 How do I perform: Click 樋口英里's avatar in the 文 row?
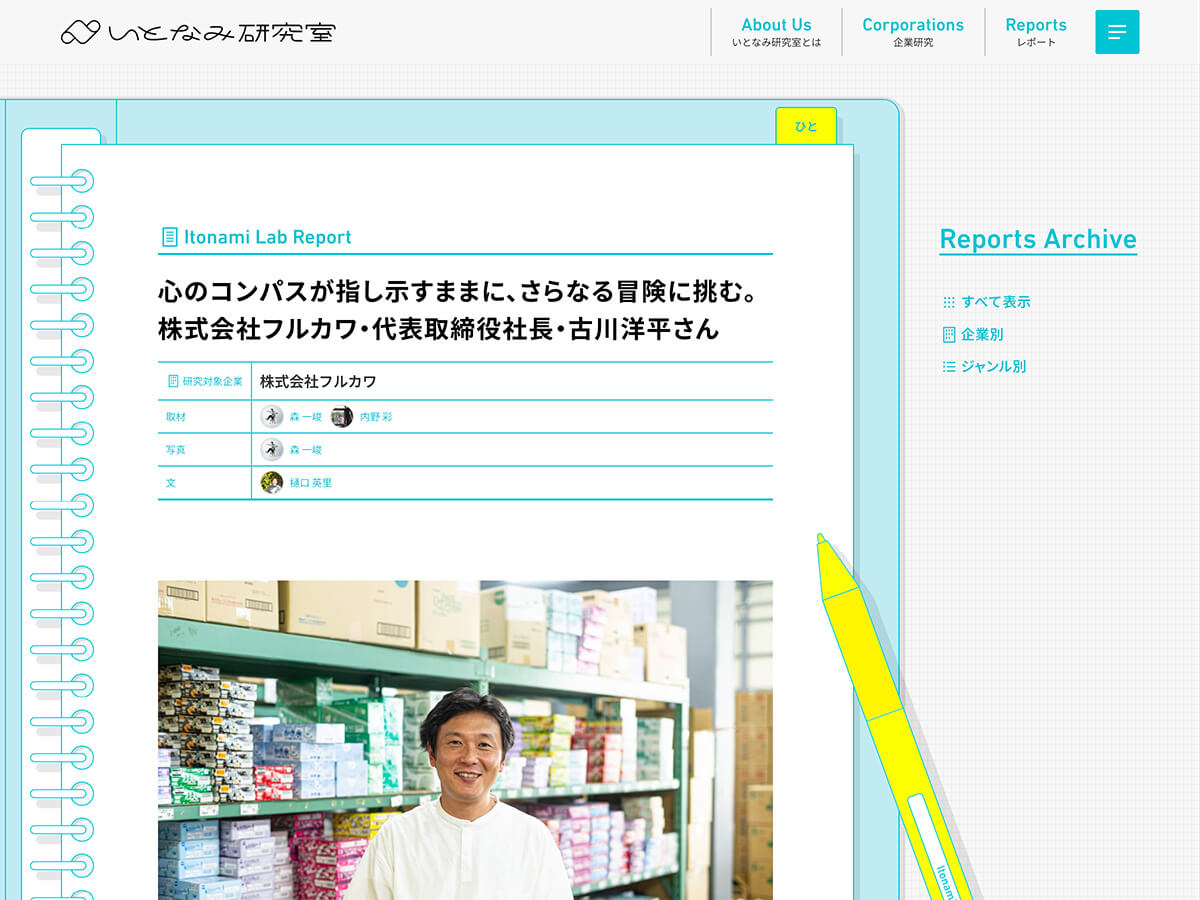pyautogui.click(x=272, y=483)
